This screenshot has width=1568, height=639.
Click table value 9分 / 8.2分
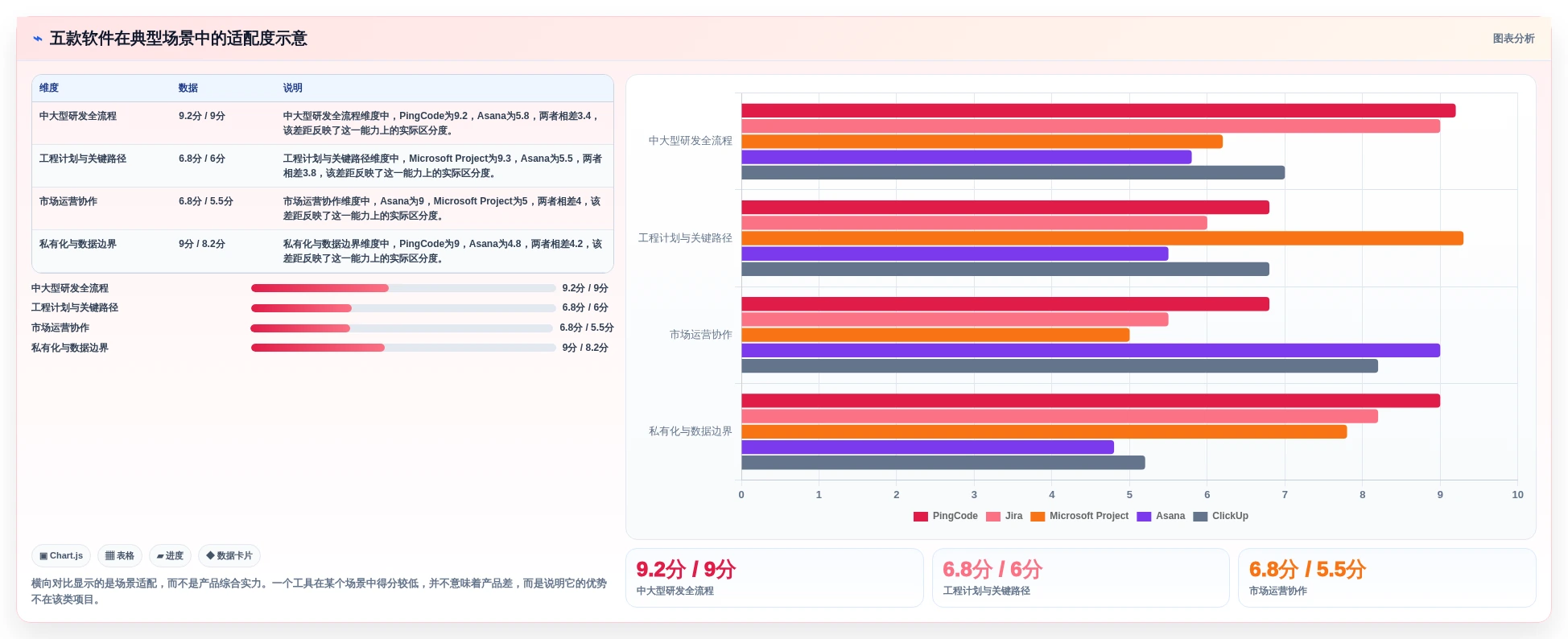pos(202,244)
